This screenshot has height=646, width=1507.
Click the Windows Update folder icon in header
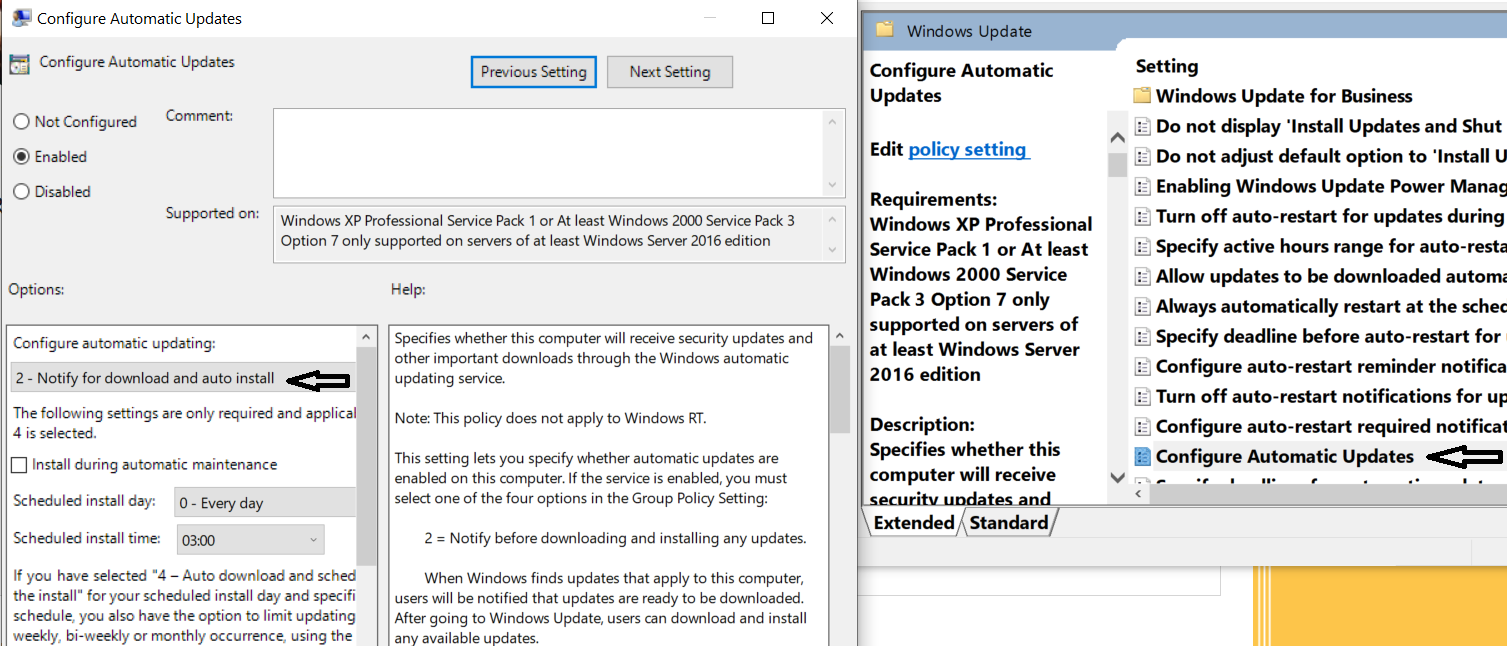(x=884, y=30)
